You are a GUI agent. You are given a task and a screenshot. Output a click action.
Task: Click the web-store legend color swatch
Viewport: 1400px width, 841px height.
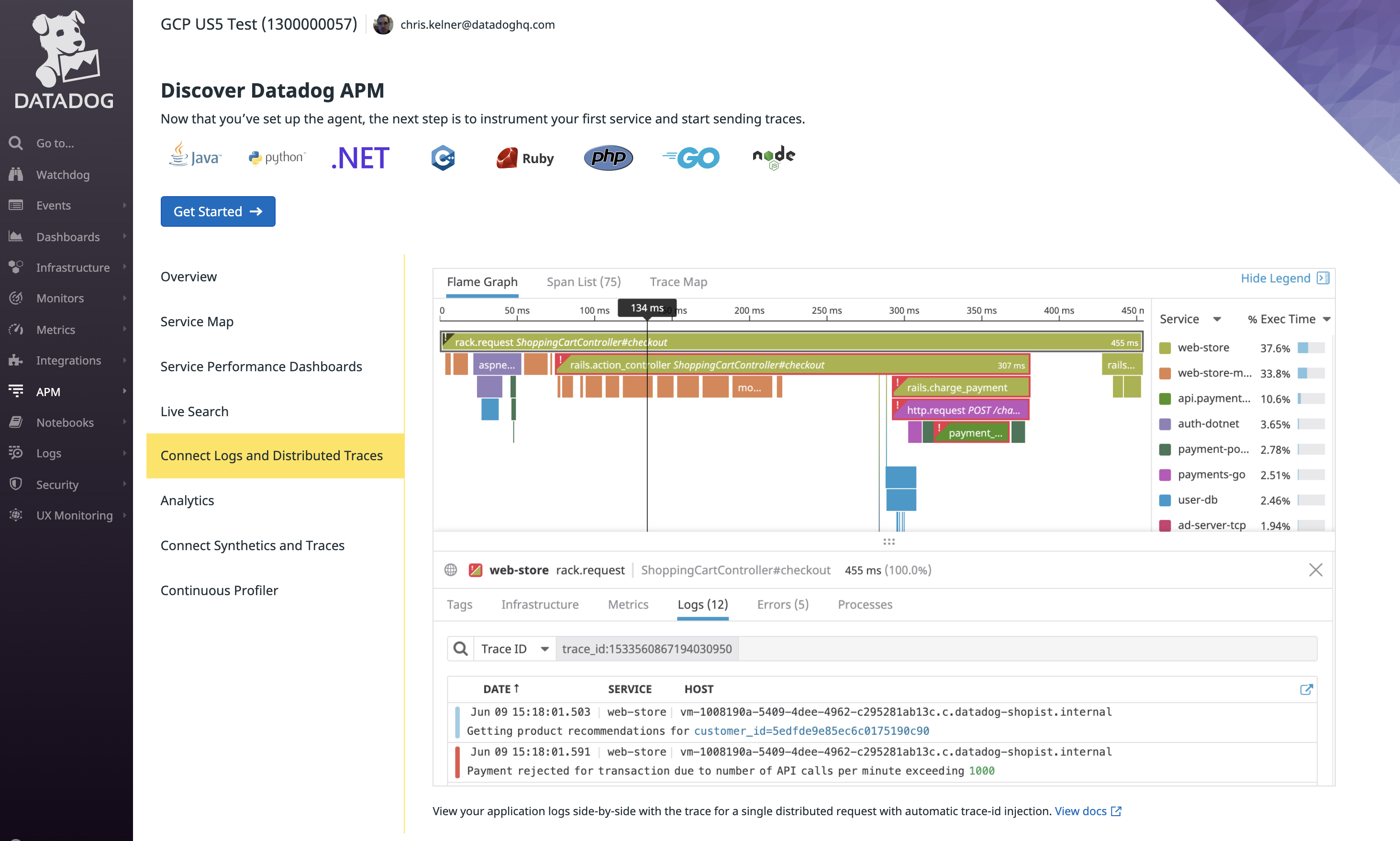click(1165, 348)
